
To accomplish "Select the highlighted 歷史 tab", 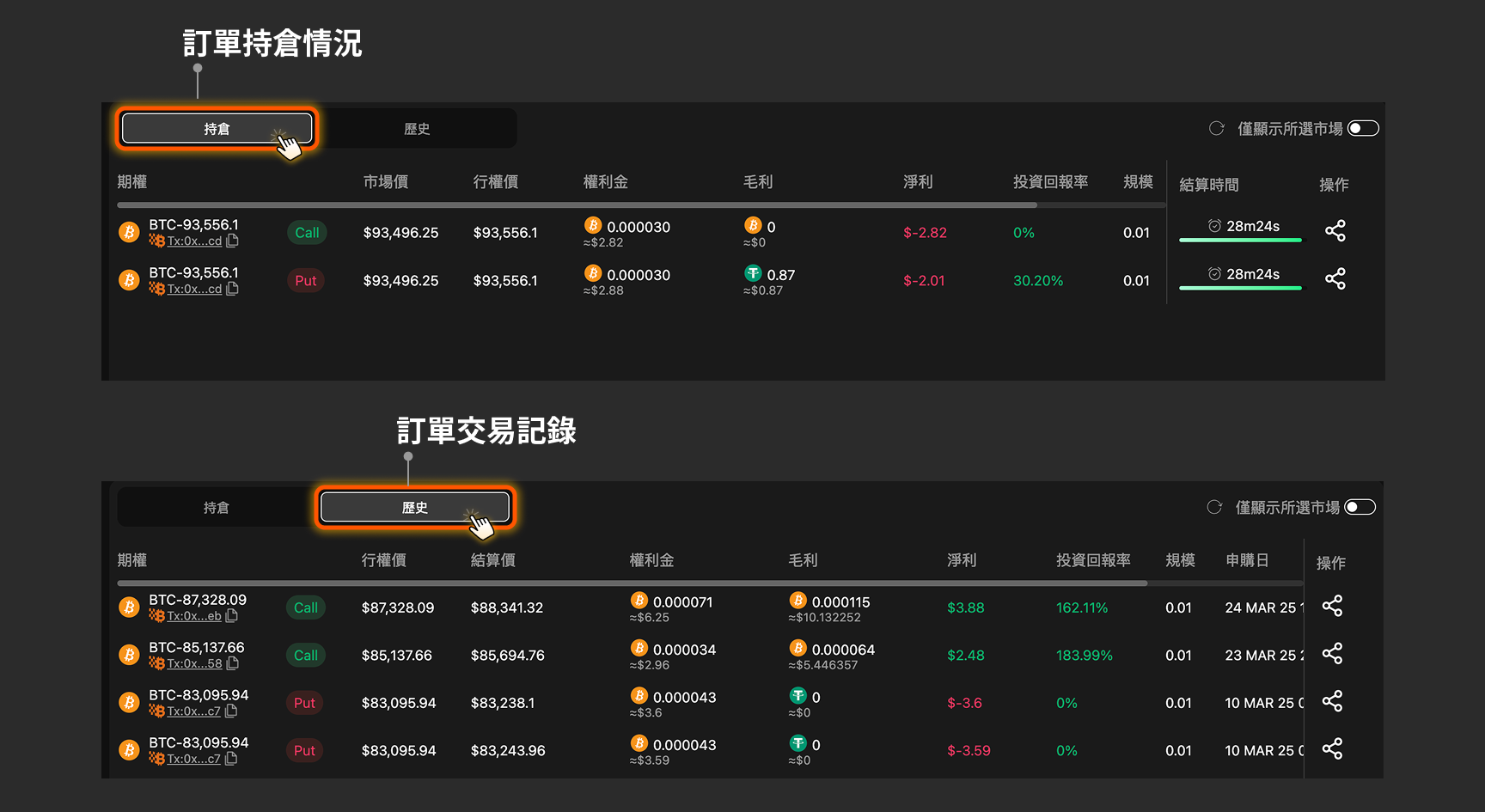I will (415, 507).
